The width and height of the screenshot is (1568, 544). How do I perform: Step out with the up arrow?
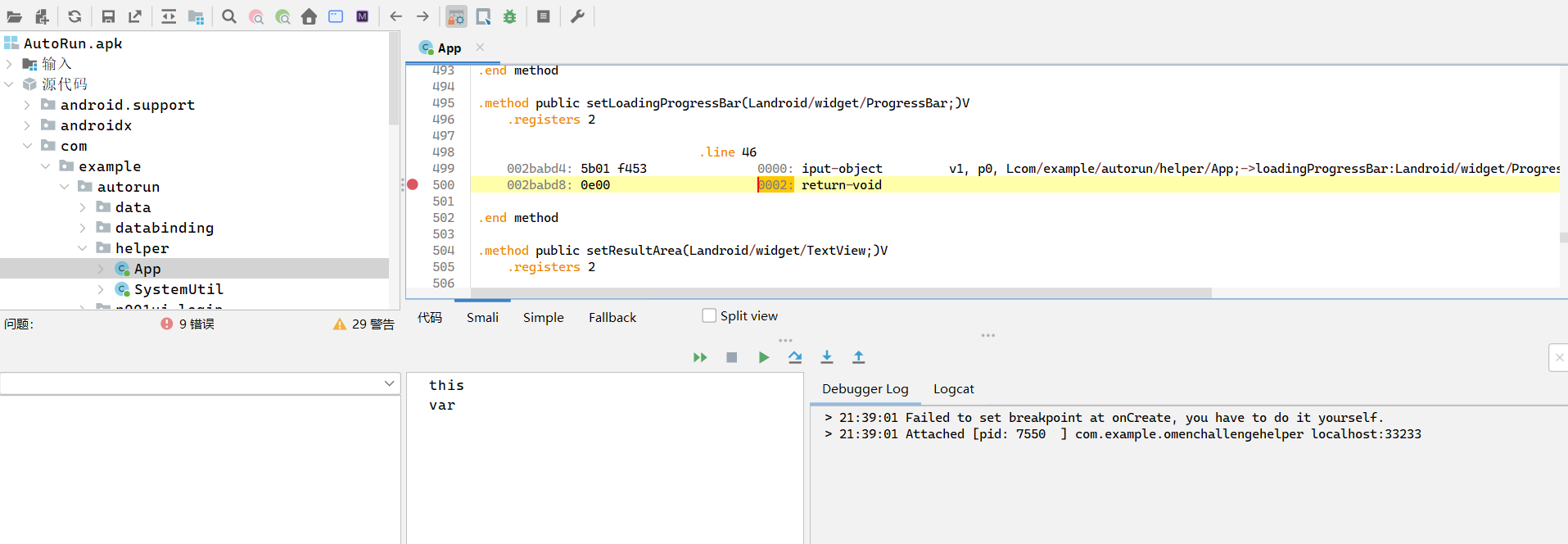[x=859, y=357]
